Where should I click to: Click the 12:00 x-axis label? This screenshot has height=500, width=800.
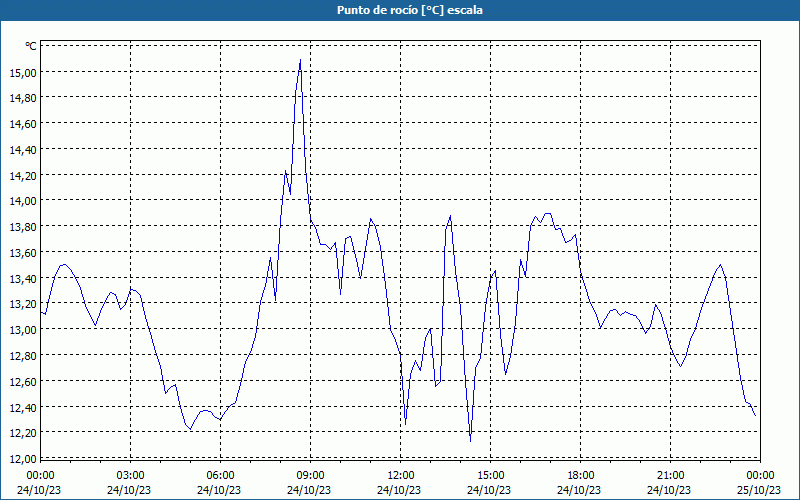(401, 476)
